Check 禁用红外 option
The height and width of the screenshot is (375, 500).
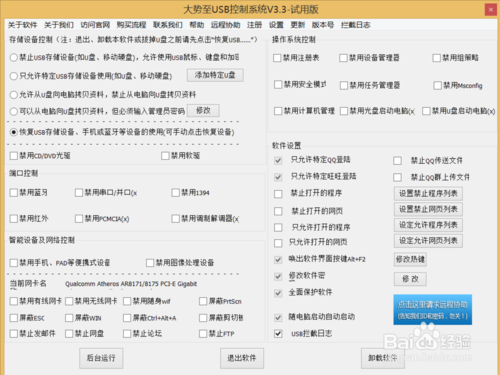[14, 219]
